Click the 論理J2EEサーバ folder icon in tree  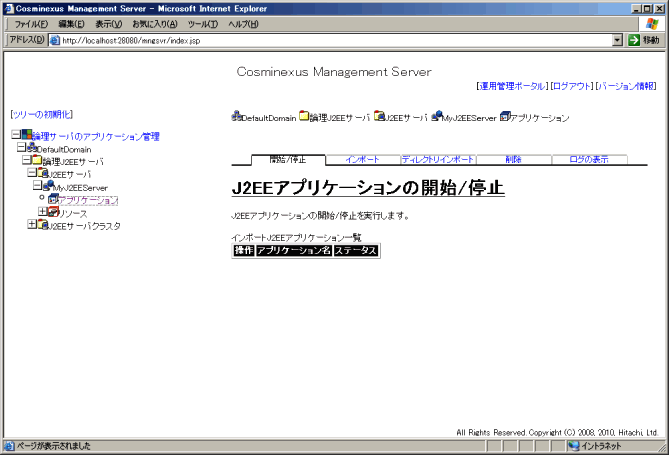38,160
